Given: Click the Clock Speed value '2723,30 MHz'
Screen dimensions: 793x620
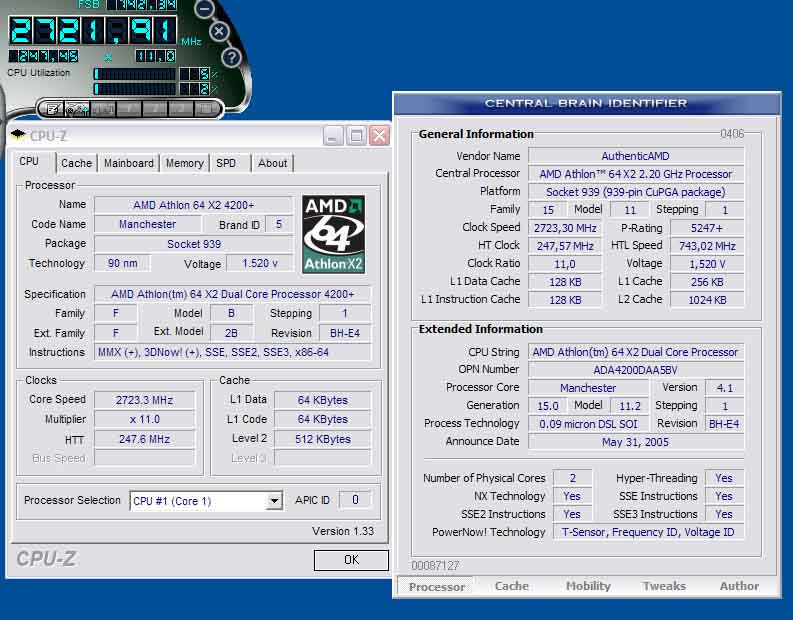Looking at the screenshot, I should pyautogui.click(x=565, y=228).
